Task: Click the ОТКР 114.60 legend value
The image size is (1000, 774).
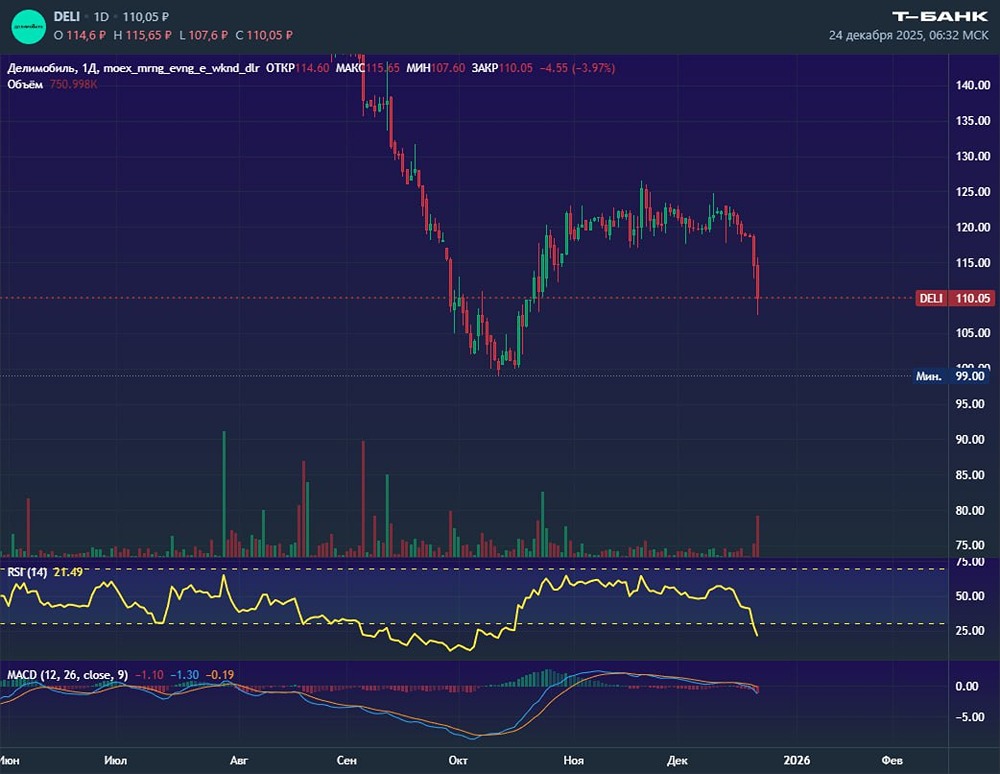Action: click(x=297, y=68)
